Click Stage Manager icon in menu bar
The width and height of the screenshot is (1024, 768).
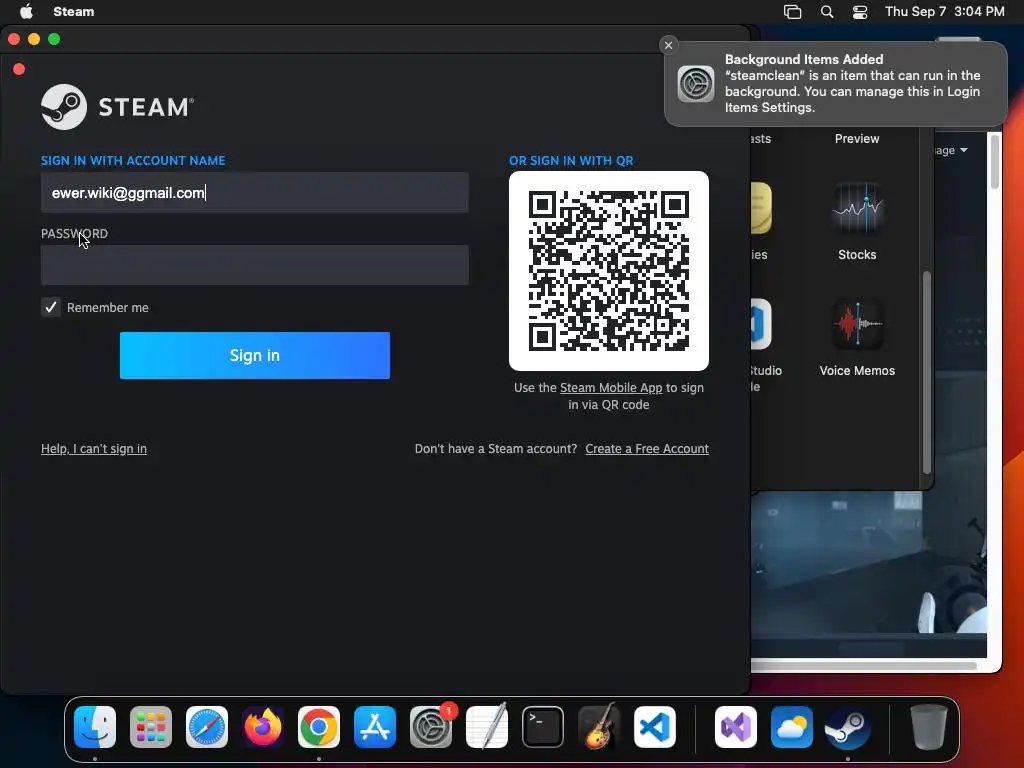click(792, 12)
